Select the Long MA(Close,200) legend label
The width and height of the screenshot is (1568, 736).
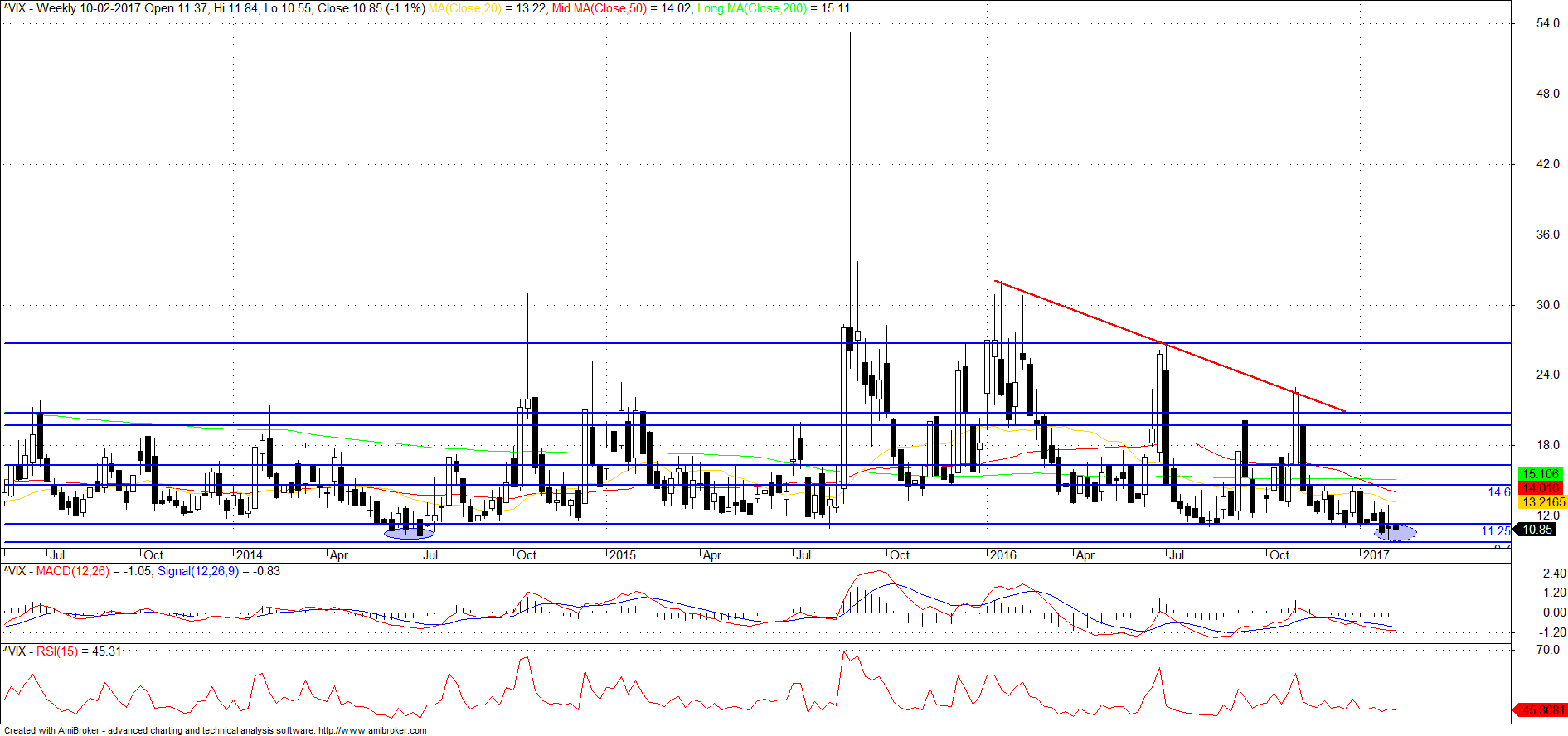pos(751,8)
